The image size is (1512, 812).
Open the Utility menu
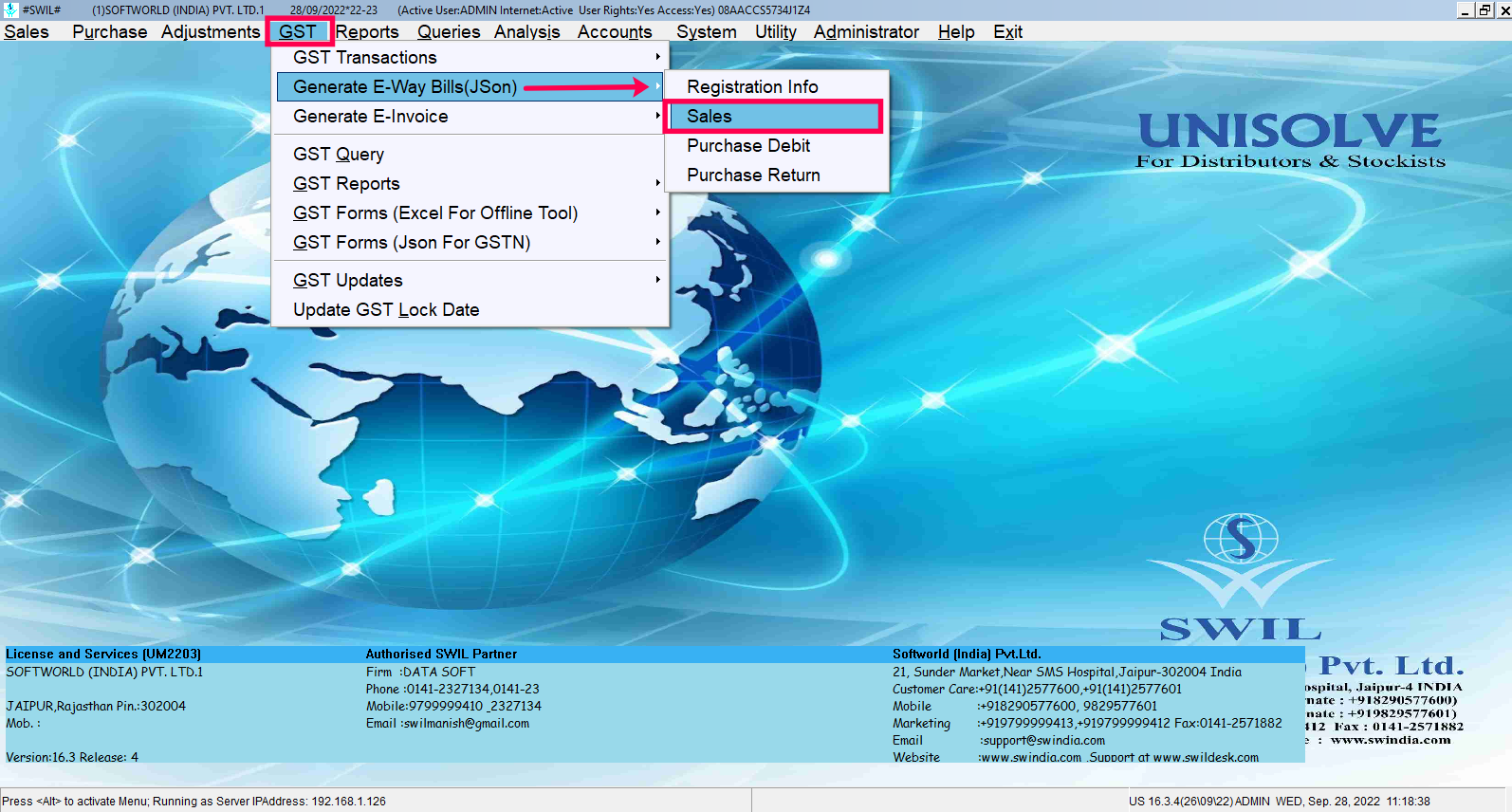pos(776,32)
